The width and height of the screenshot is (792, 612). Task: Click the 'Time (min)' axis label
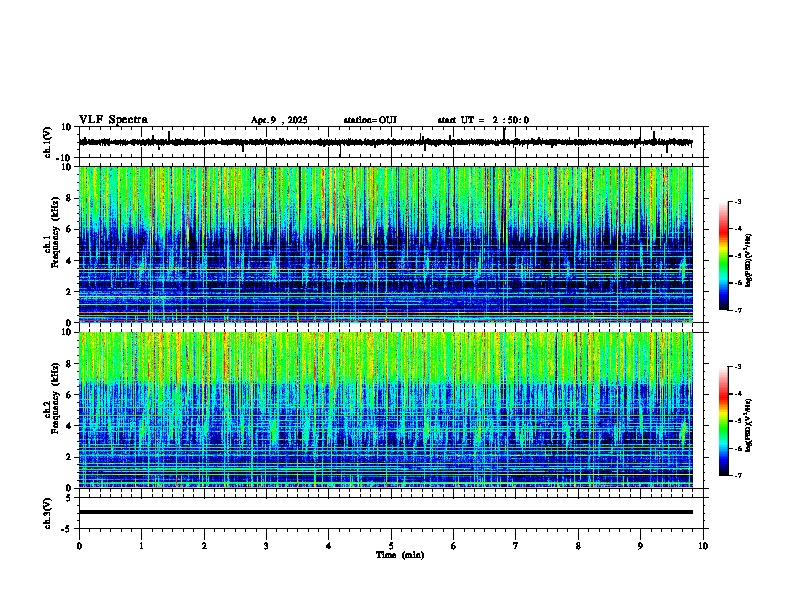click(400, 555)
